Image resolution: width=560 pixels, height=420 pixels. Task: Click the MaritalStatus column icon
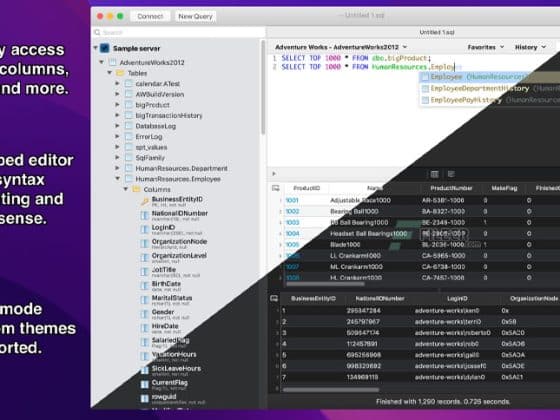coord(144,300)
